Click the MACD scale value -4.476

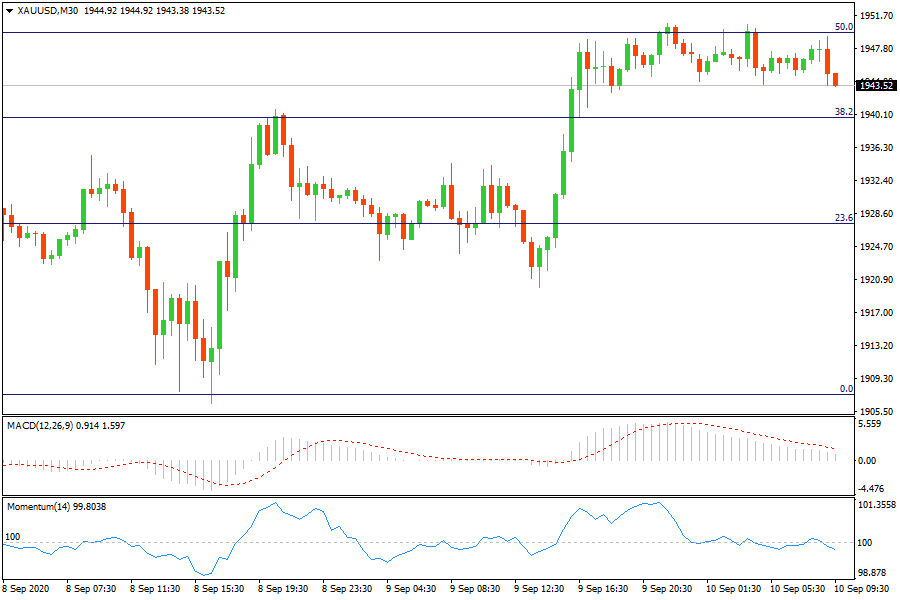(x=873, y=488)
